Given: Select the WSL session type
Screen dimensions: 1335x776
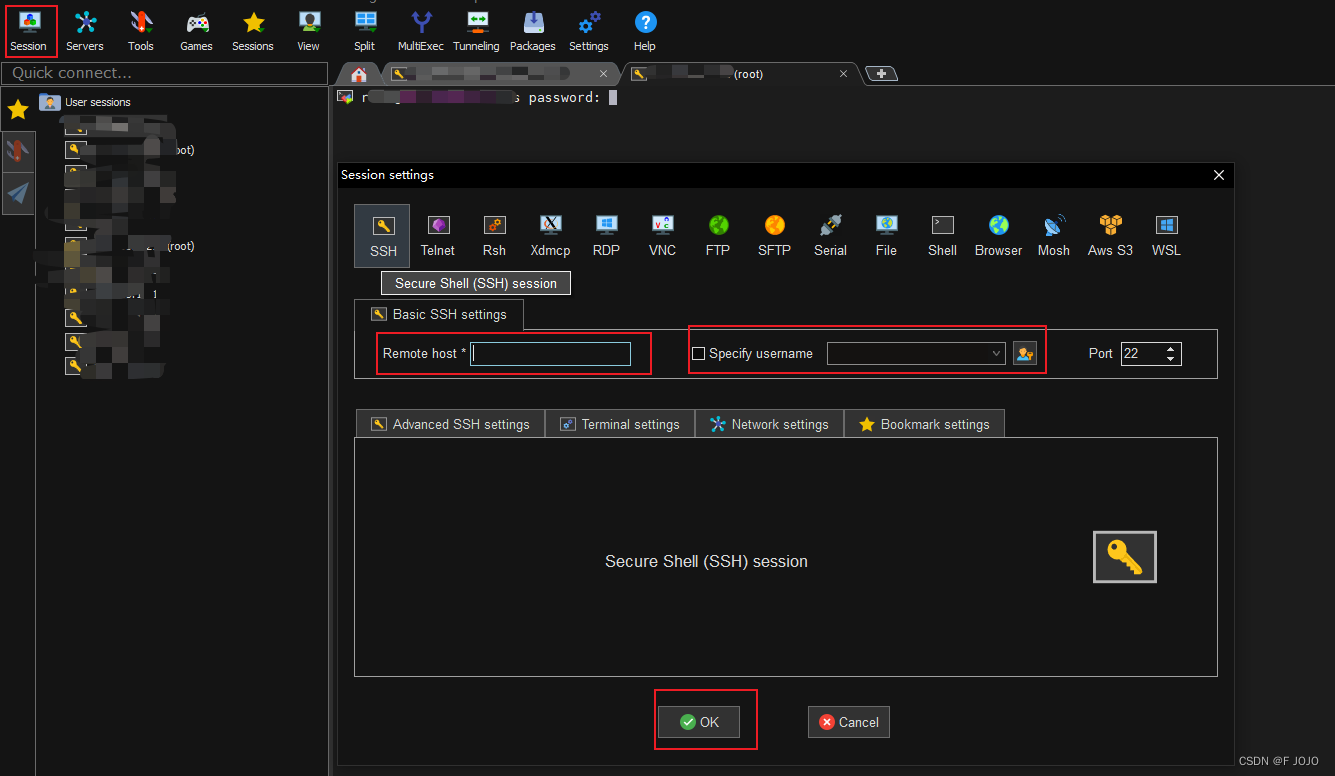Looking at the screenshot, I should pyautogui.click(x=1166, y=236).
